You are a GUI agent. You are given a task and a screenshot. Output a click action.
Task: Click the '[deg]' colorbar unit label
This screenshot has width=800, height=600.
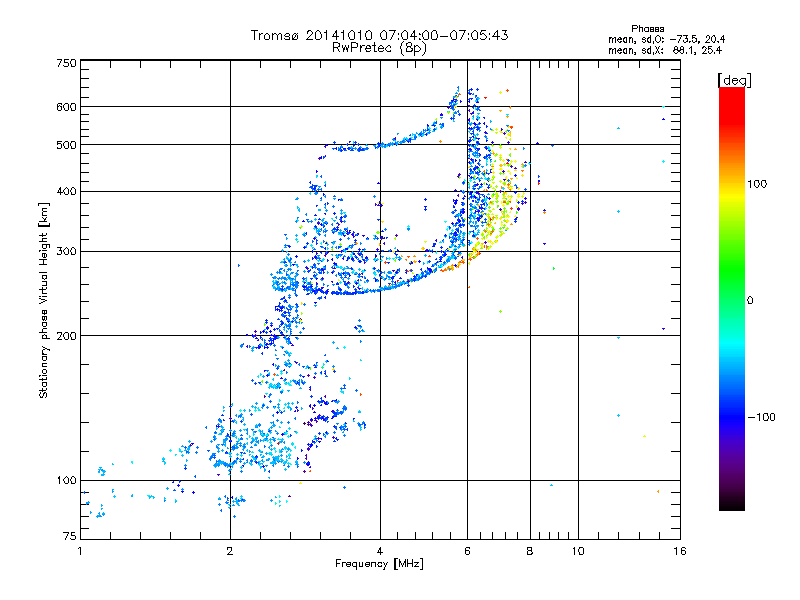click(734, 80)
